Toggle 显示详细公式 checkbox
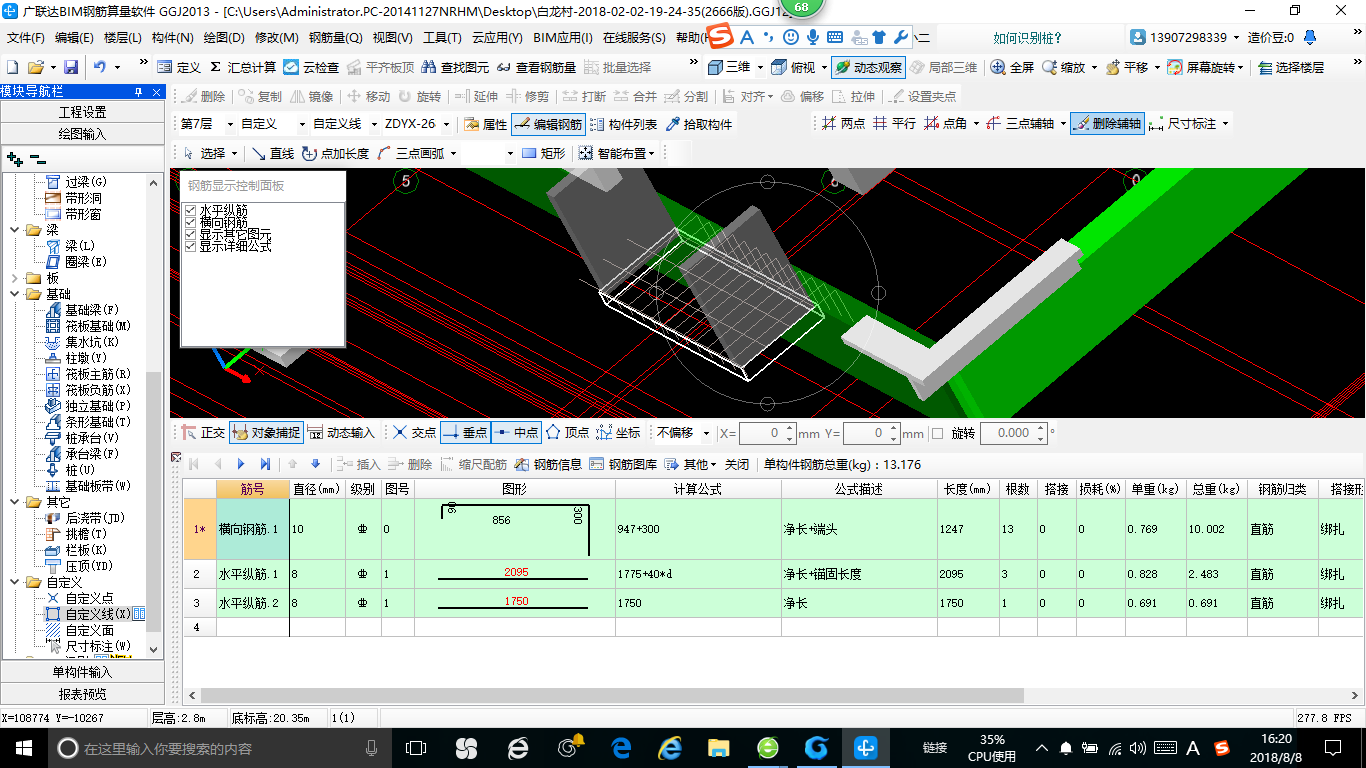This screenshot has width=1366, height=768. (x=190, y=246)
